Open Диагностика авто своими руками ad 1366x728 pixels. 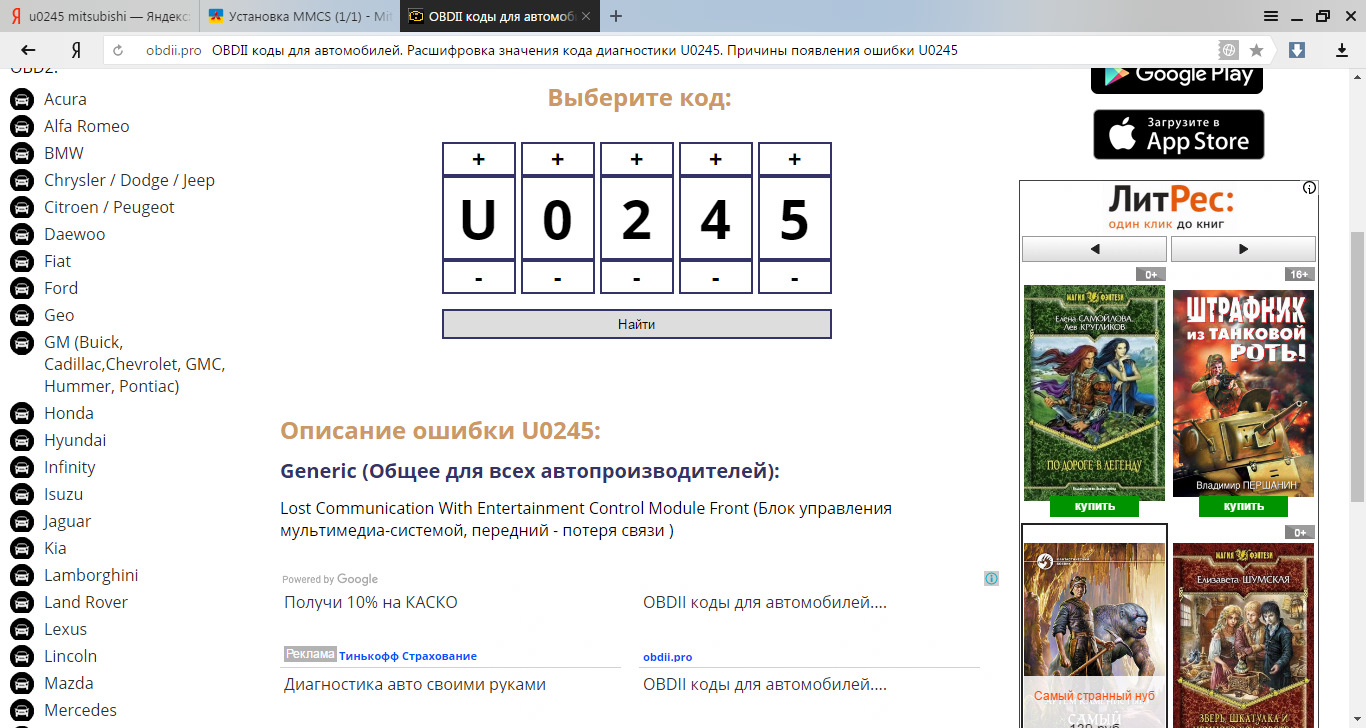415,685
